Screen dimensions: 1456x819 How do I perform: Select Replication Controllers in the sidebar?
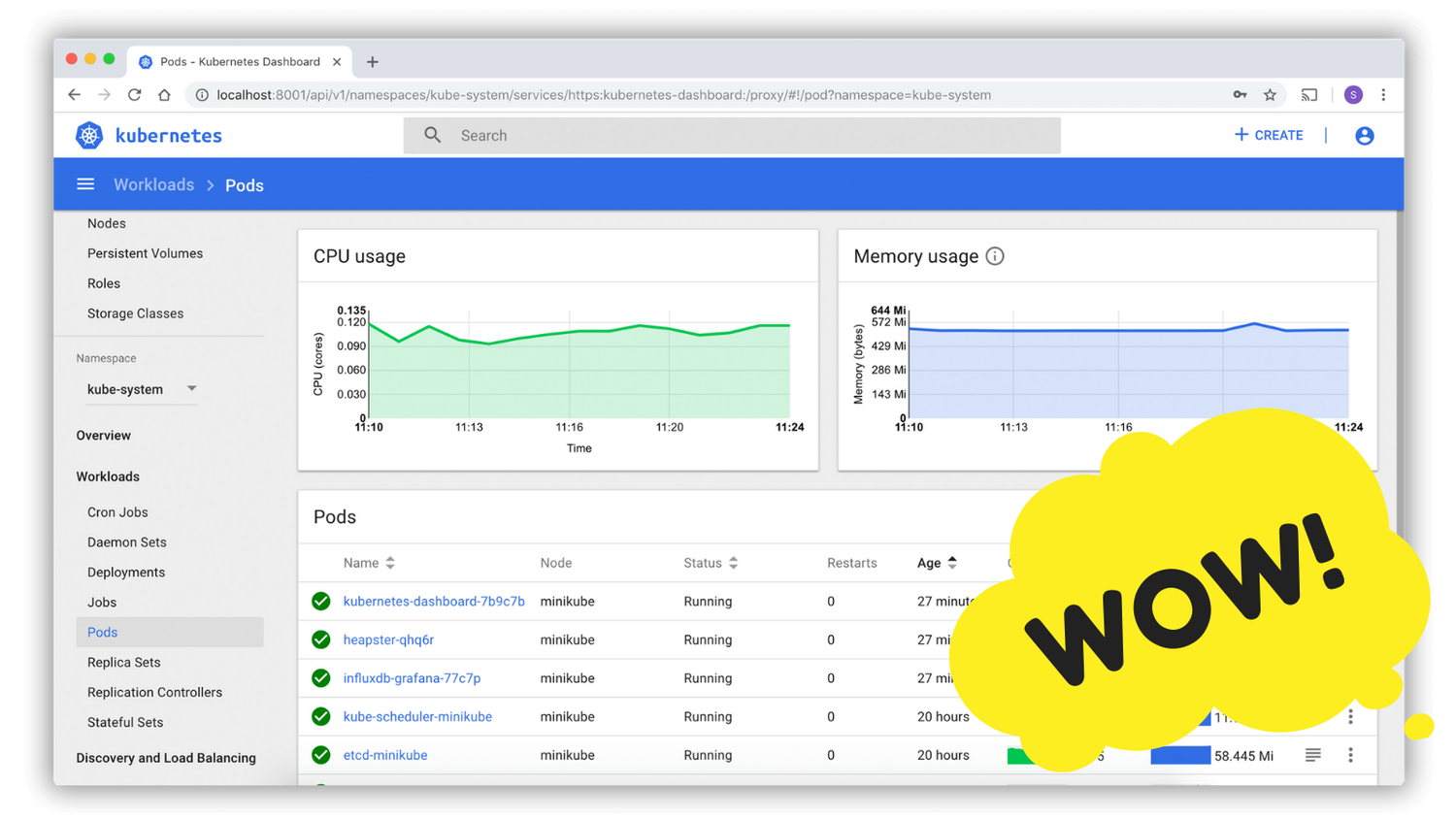[154, 693]
